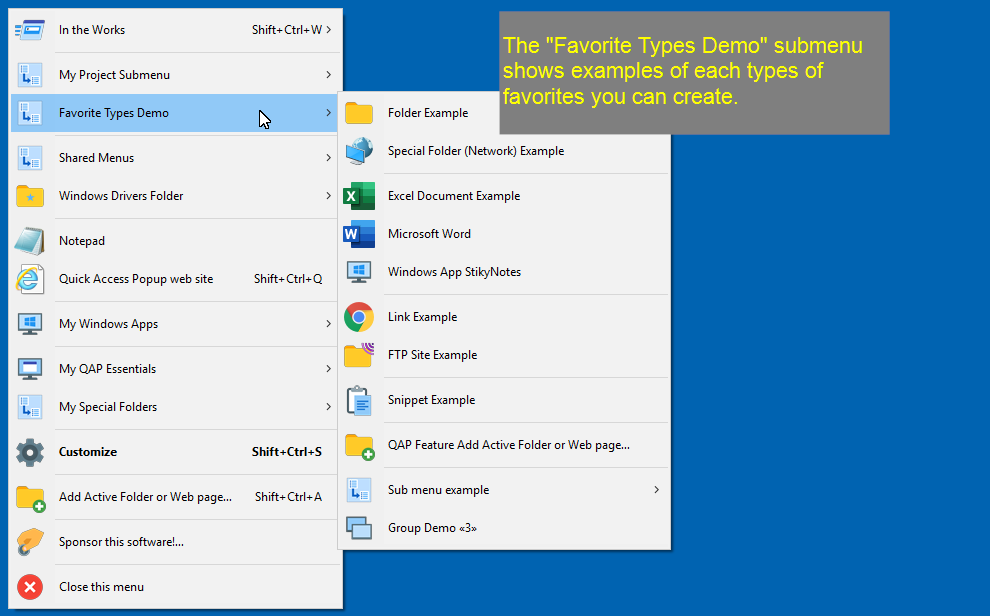Screen dimensions: 990x616
Task: Click the Customize gear icon
Action: tap(30, 452)
